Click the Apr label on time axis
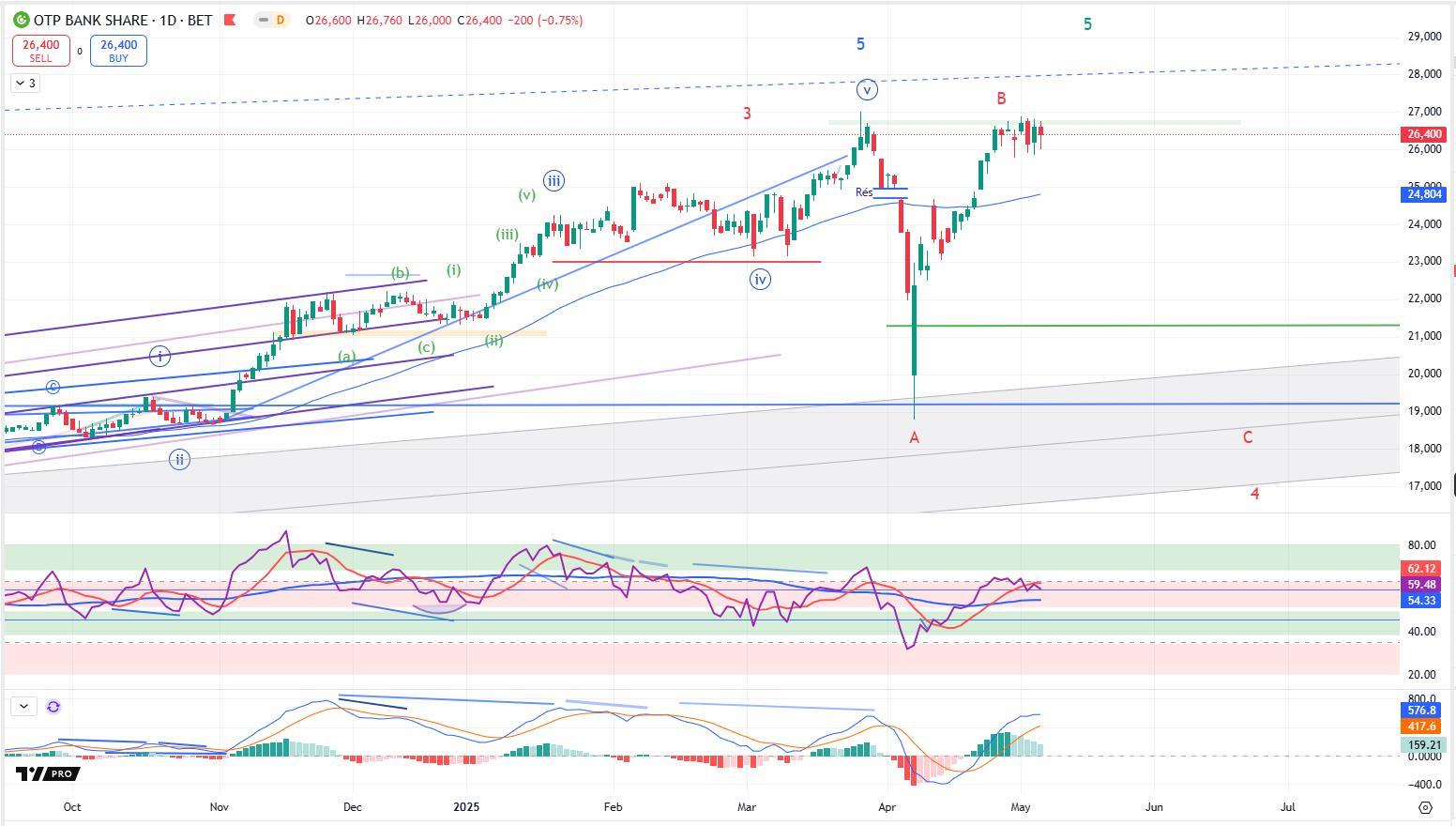The height and width of the screenshot is (826, 1456). point(887,807)
